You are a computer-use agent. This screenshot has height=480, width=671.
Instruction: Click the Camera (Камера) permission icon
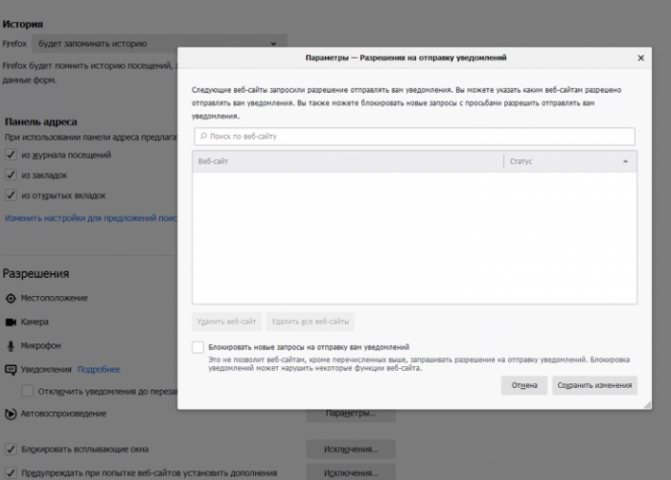pyautogui.click(x=11, y=322)
